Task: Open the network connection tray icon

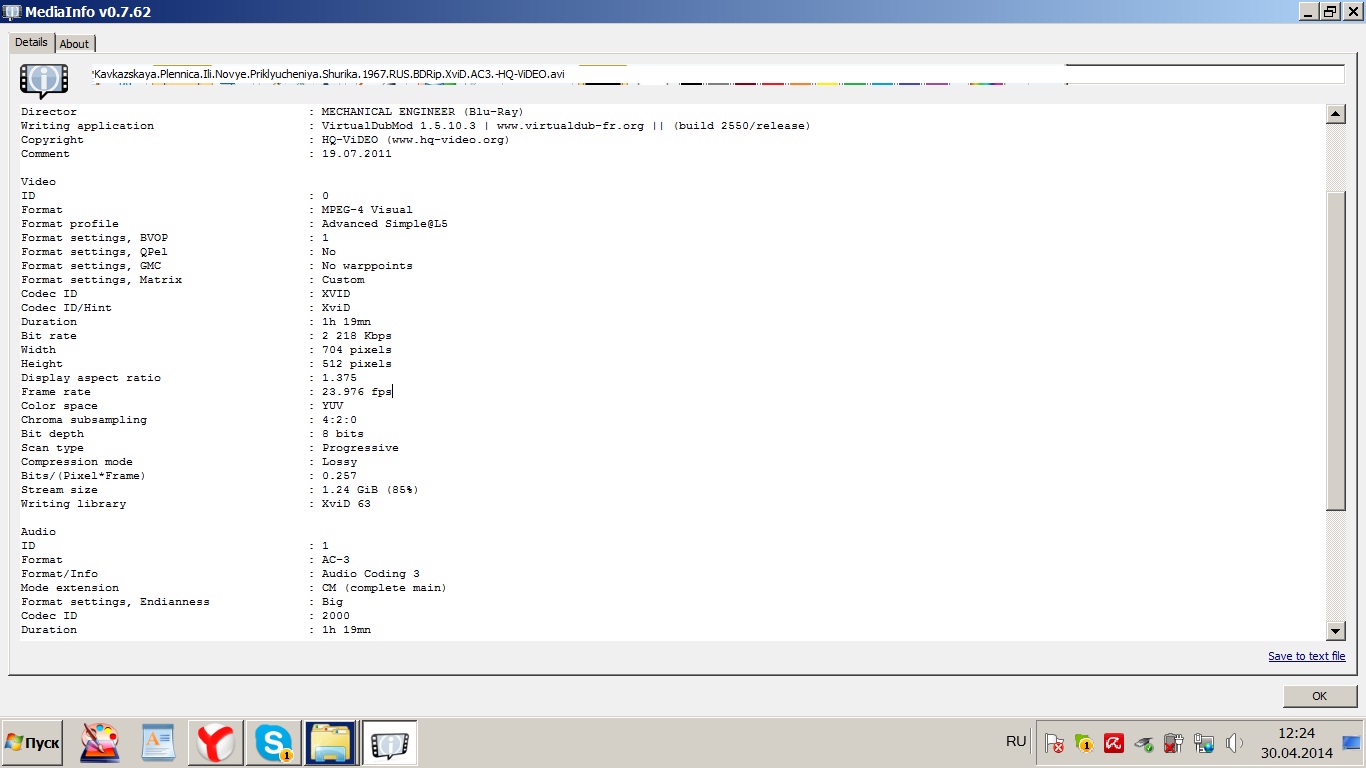Action: (1204, 743)
